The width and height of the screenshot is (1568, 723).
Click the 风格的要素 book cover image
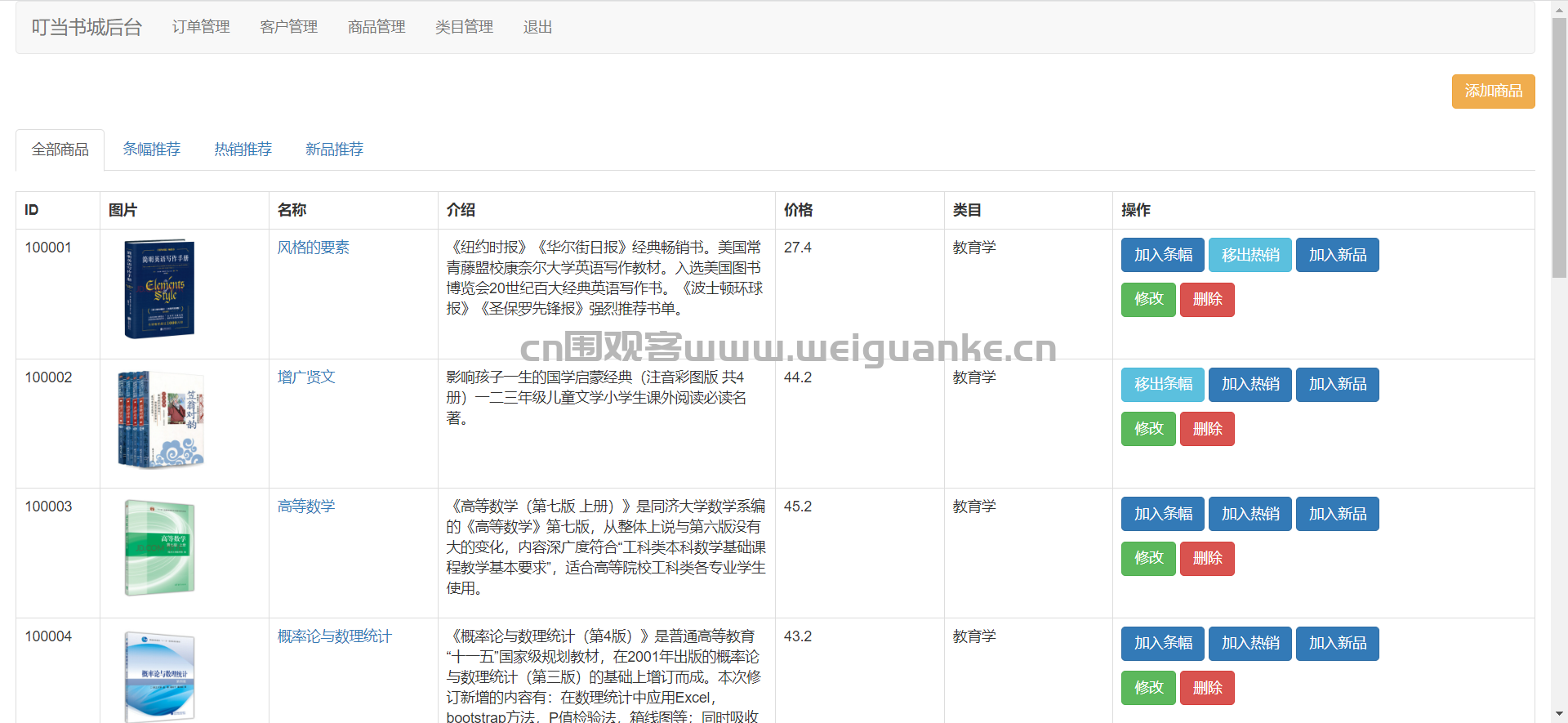tap(159, 288)
